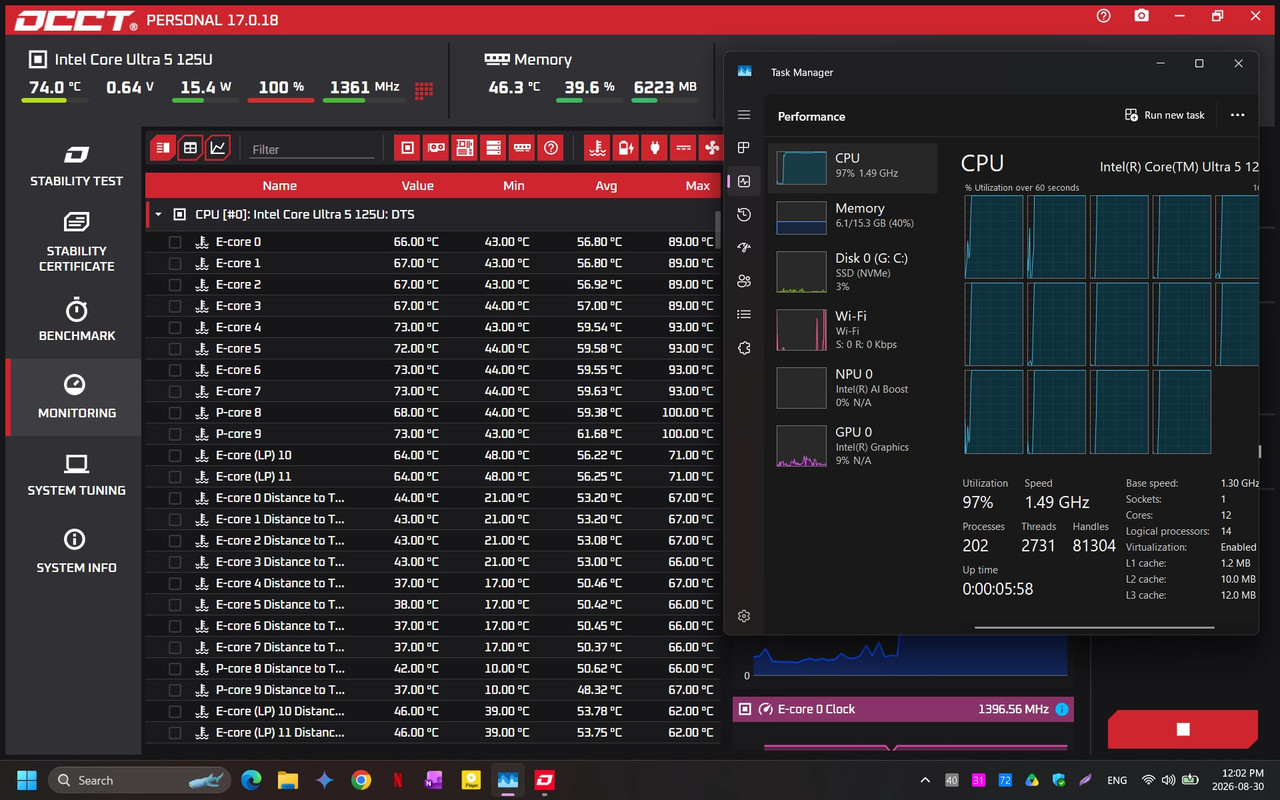Click the taskbar Search box
The width and height of the screenshot is (1280, 800).
137,780
